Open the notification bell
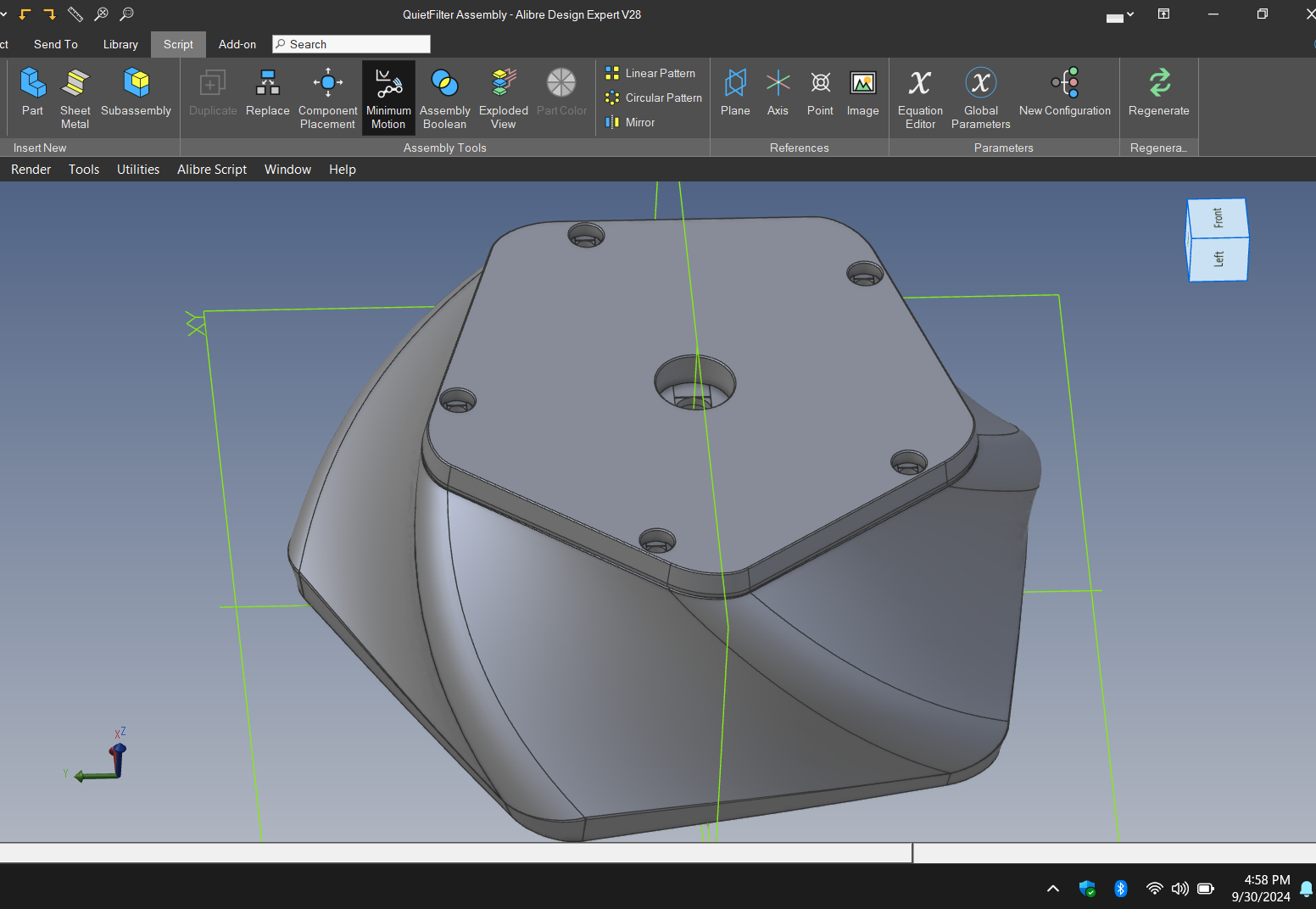Viewport: 1316px width, 909px height. coord(1307,889)
